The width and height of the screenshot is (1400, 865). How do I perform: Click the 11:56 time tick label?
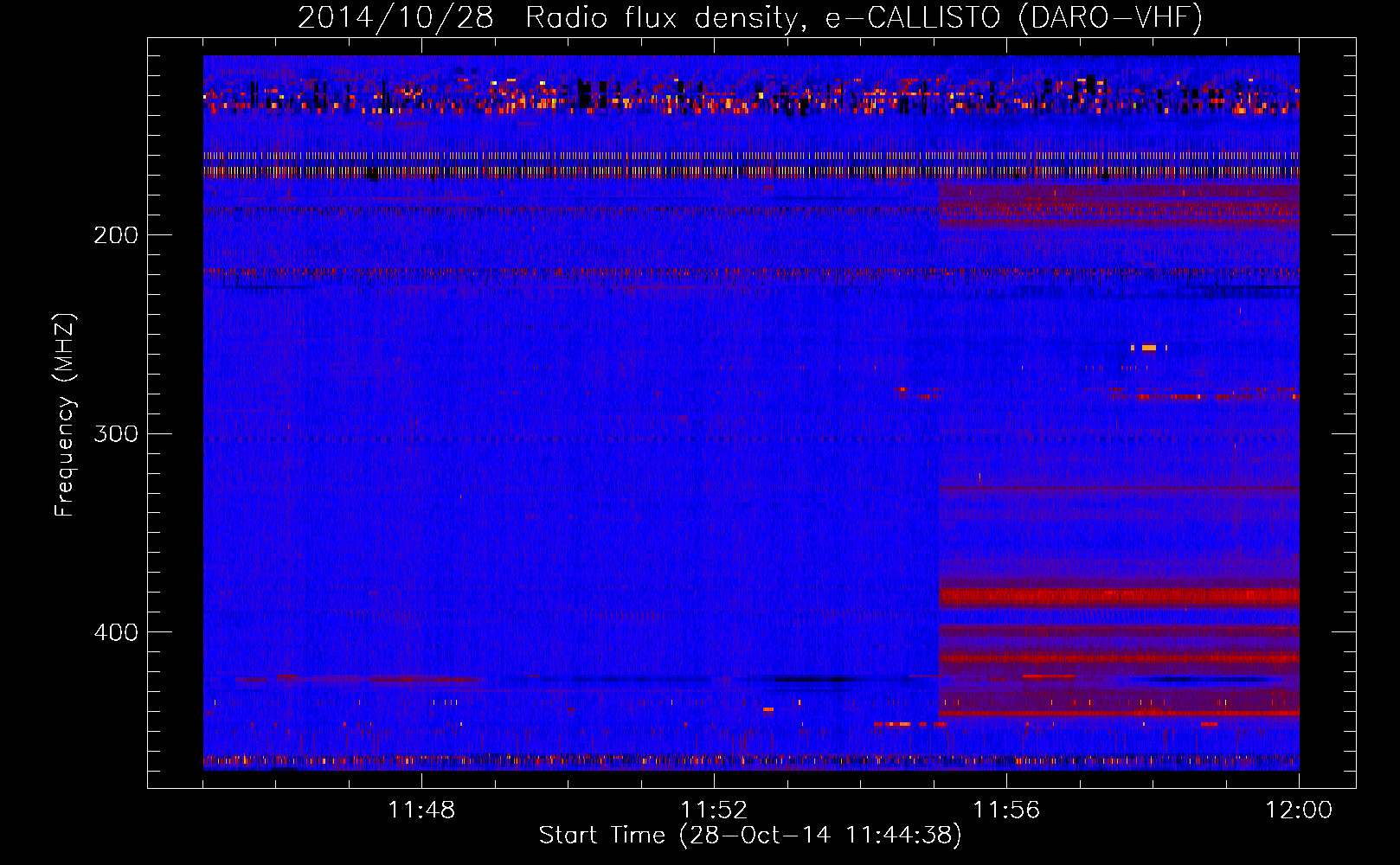pyautogui.click(x=1006, y=811)
